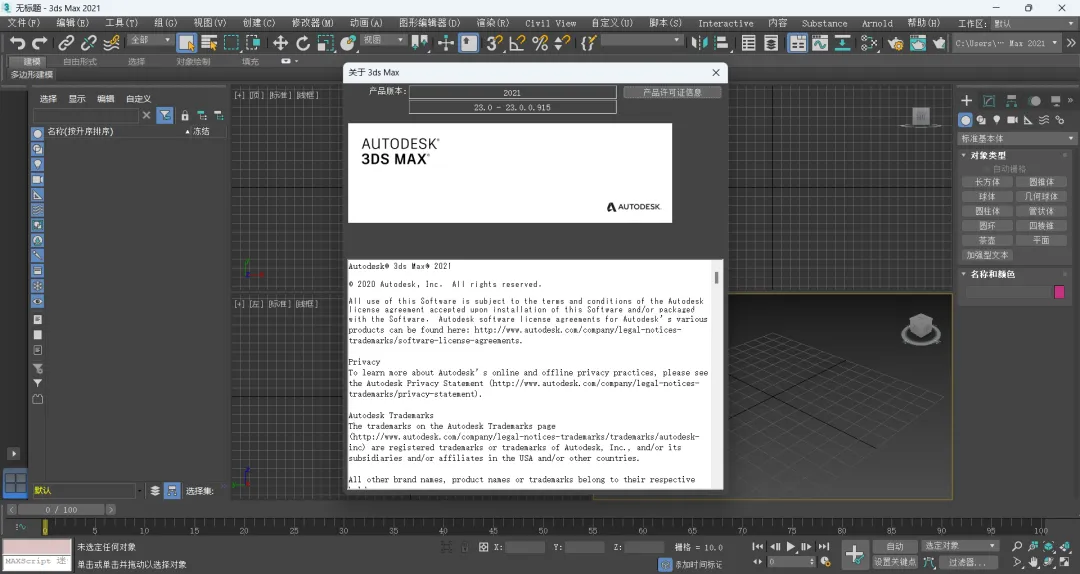Click the scene explorer search field

tap(85, 116)
